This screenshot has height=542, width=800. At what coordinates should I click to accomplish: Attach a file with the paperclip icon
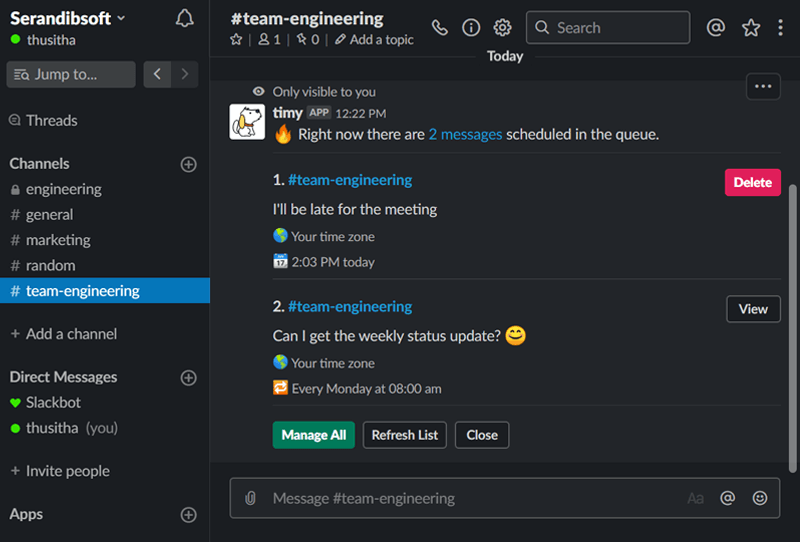click(x=251, y=498)
